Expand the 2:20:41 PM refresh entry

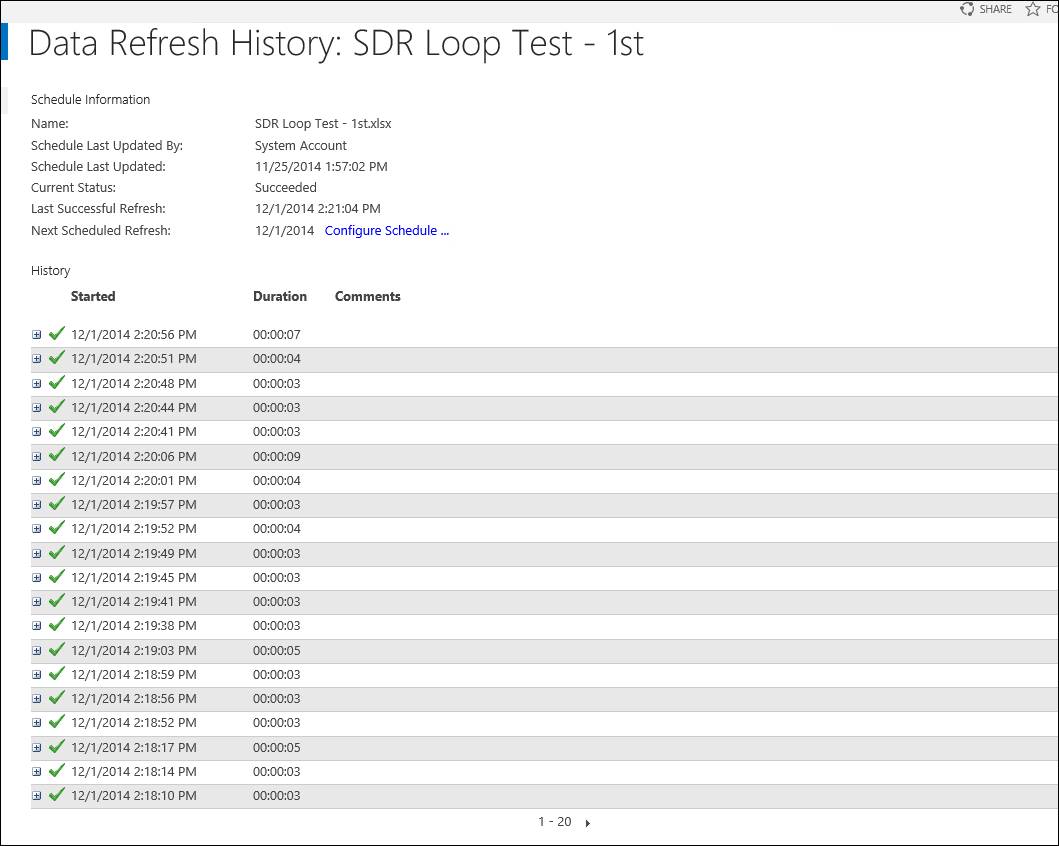tap(36, 432)
